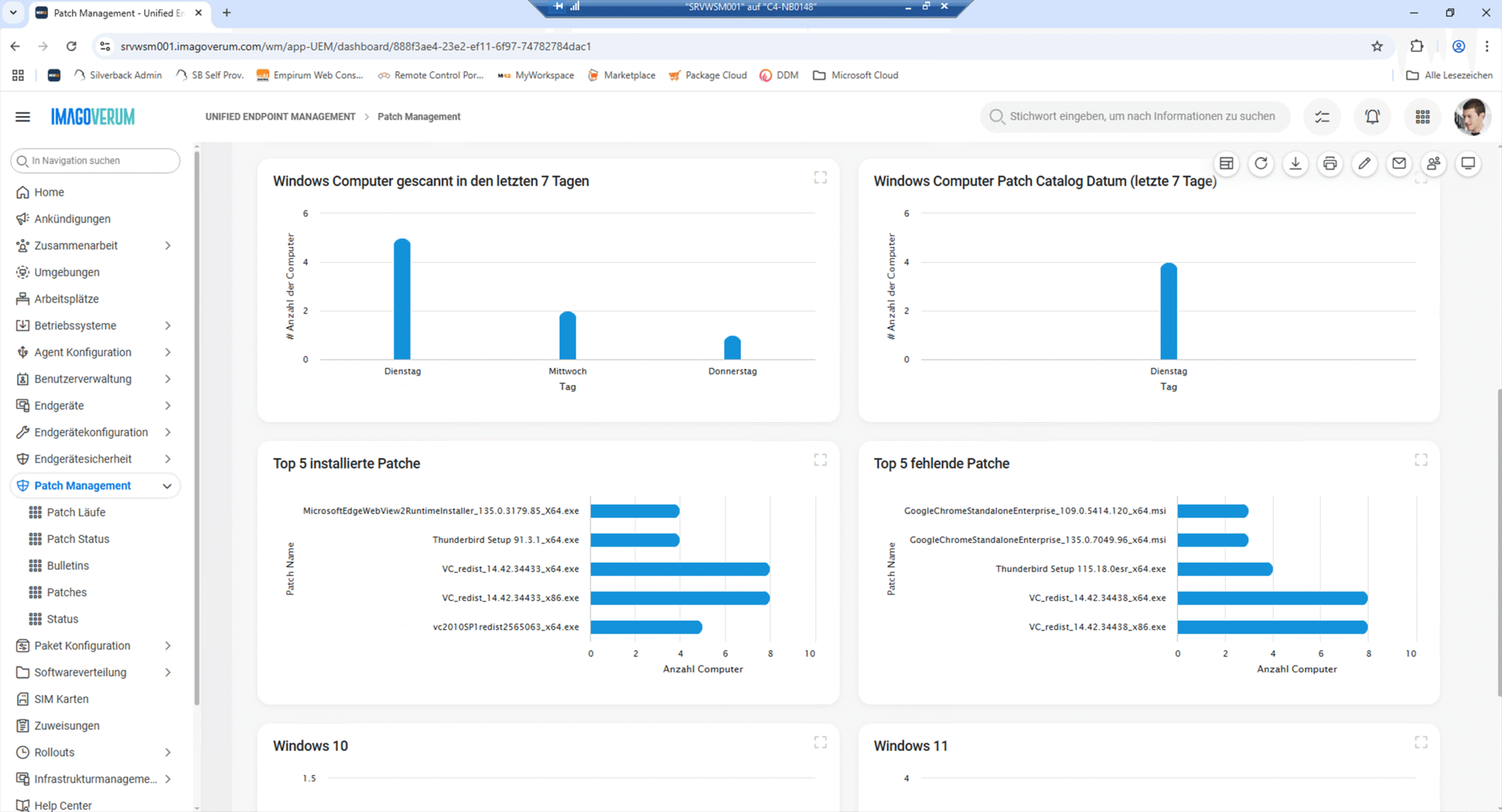Maximize the Windows 10 widget
Viewport: 1502px width, 812px height.
820,742
